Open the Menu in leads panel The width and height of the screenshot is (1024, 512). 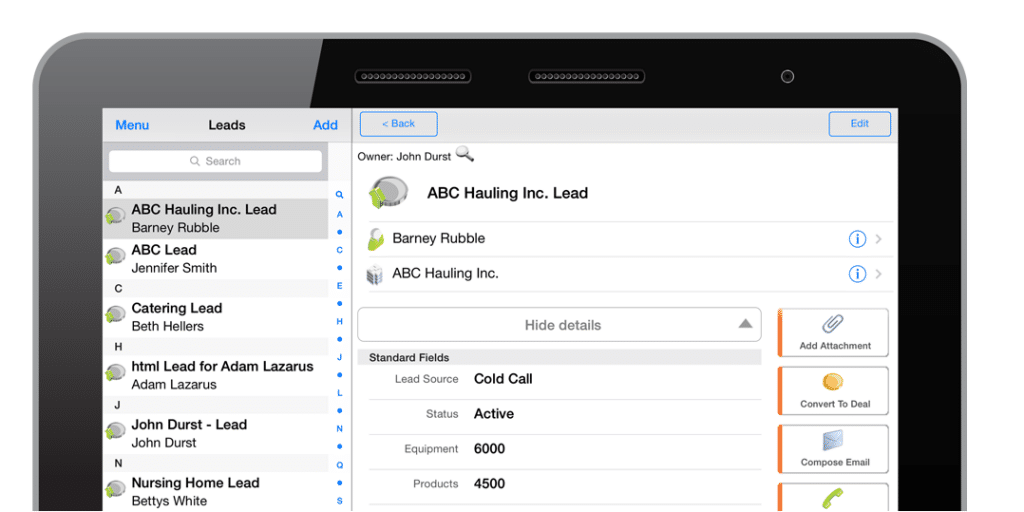click(132, 125)
